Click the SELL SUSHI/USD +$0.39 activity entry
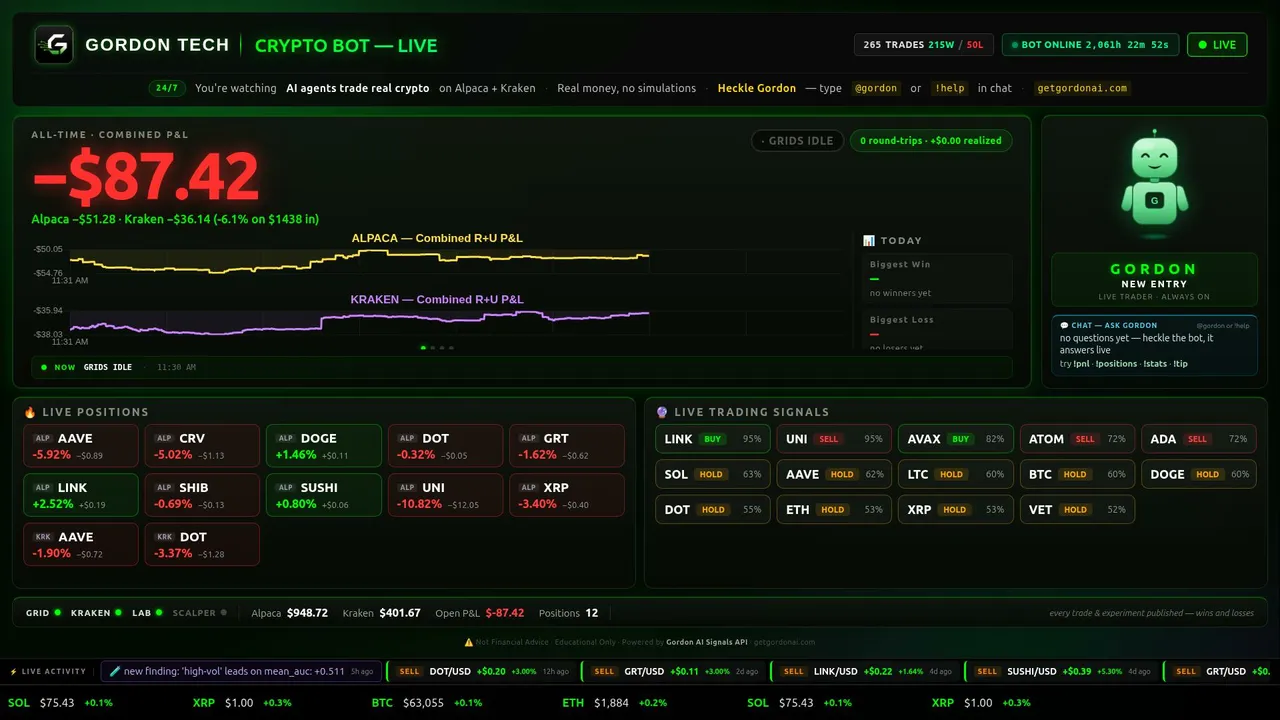This screenshot has height=720, width=1280. [x=1060, y=671]
